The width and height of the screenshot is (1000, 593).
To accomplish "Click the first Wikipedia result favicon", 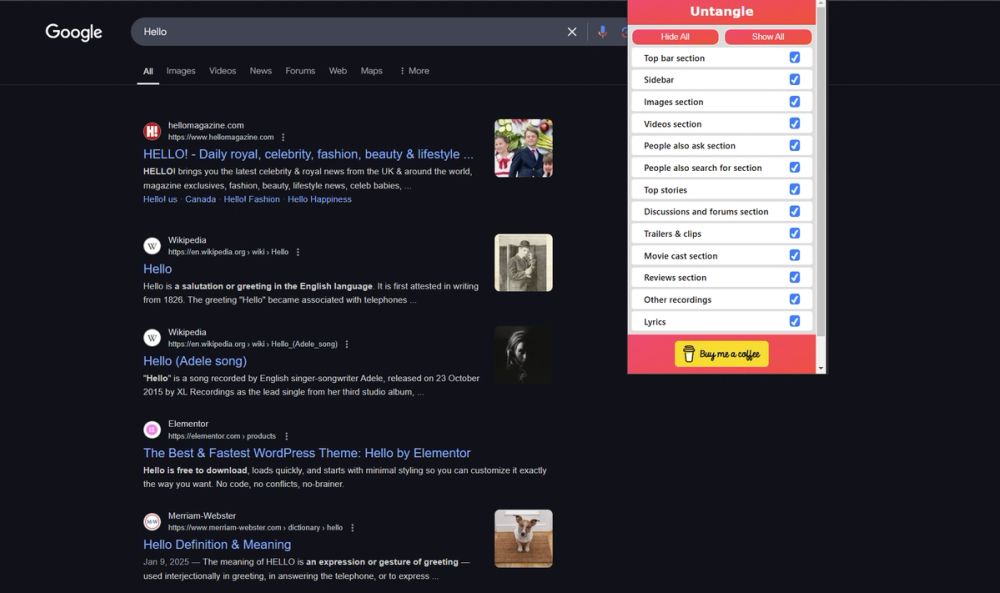I will [152, 246].
